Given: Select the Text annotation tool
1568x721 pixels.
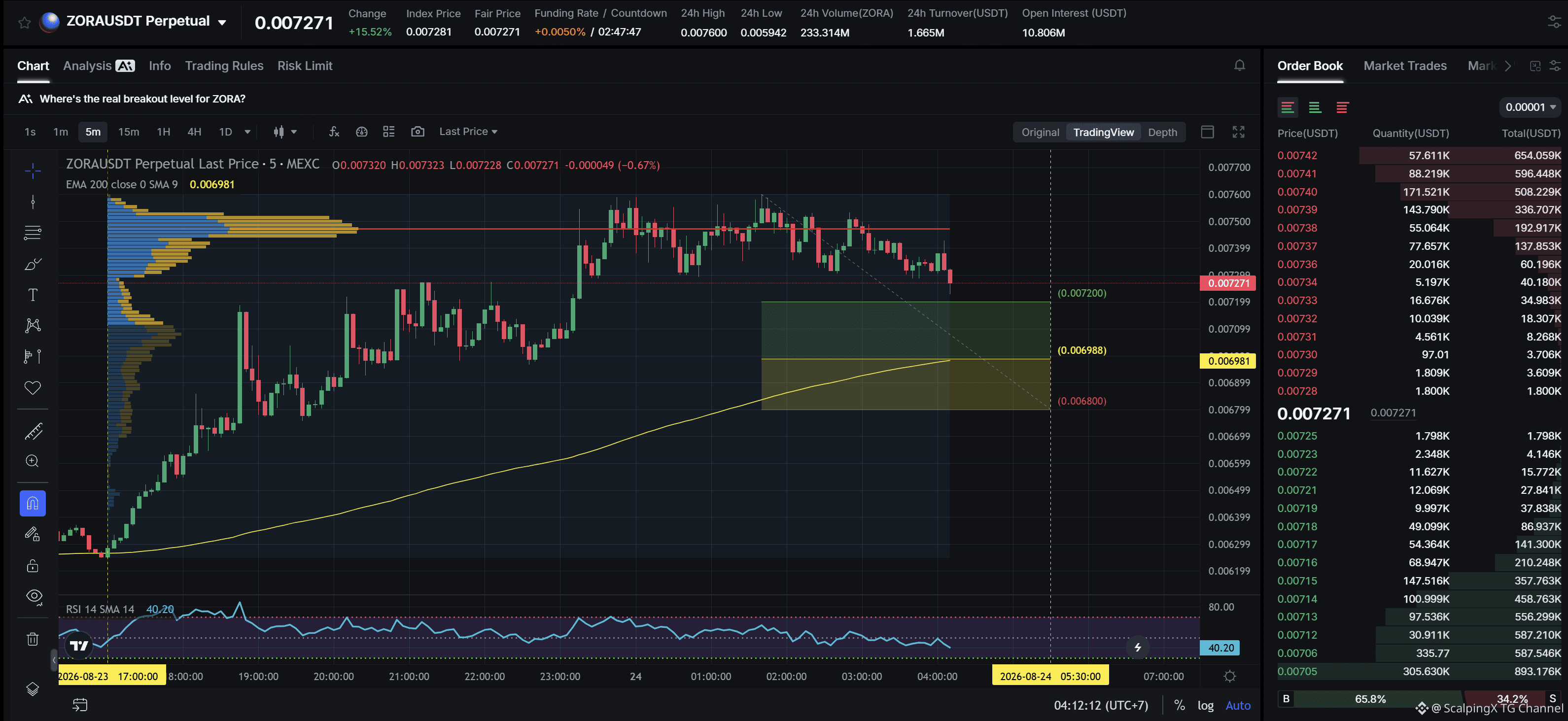Looking at the screenshot, I should pos(33,295).
